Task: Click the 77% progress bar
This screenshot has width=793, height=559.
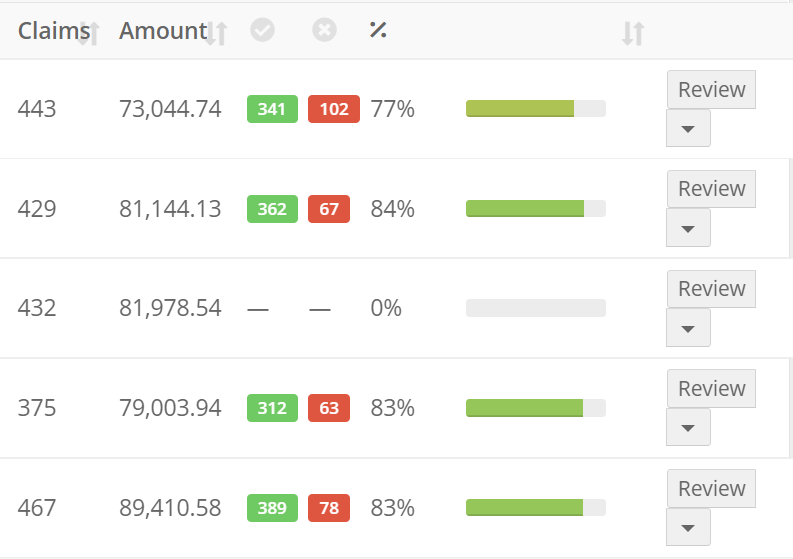Action: pos(536,108)
